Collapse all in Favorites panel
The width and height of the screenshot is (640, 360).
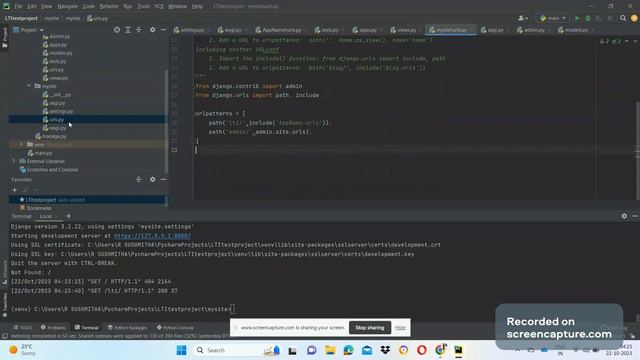click(x=139, y=180)
